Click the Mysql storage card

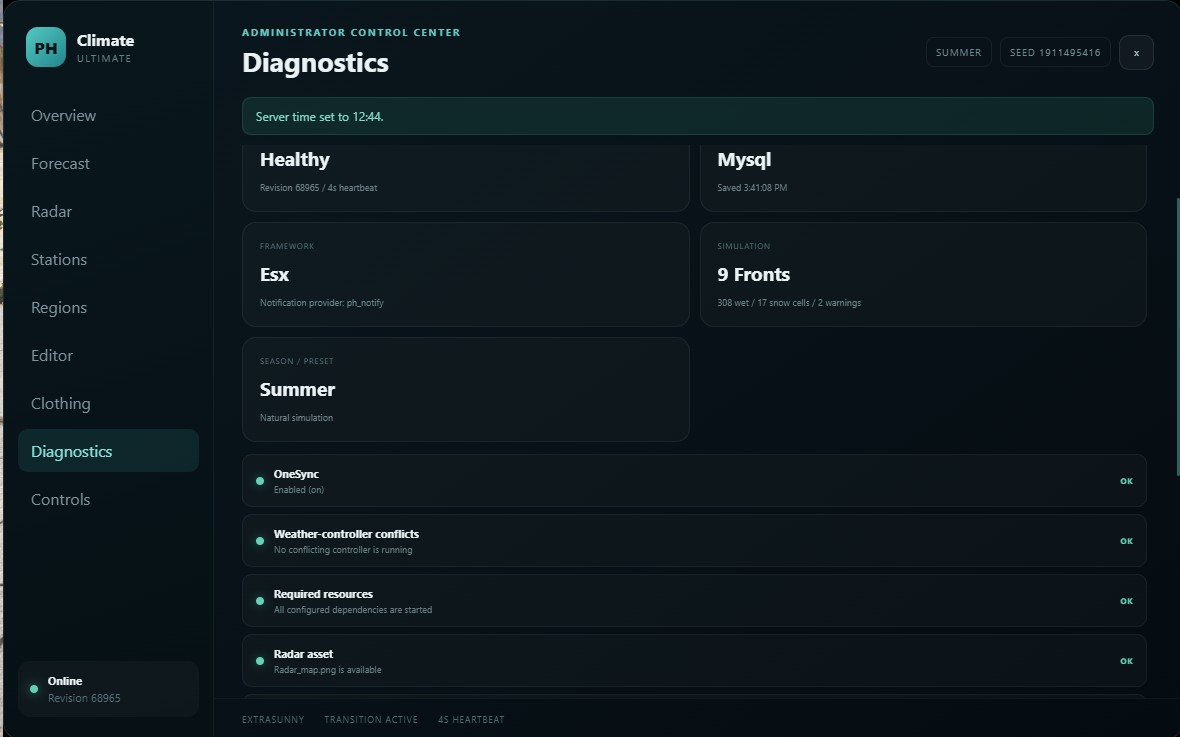[x=923, y=178]
